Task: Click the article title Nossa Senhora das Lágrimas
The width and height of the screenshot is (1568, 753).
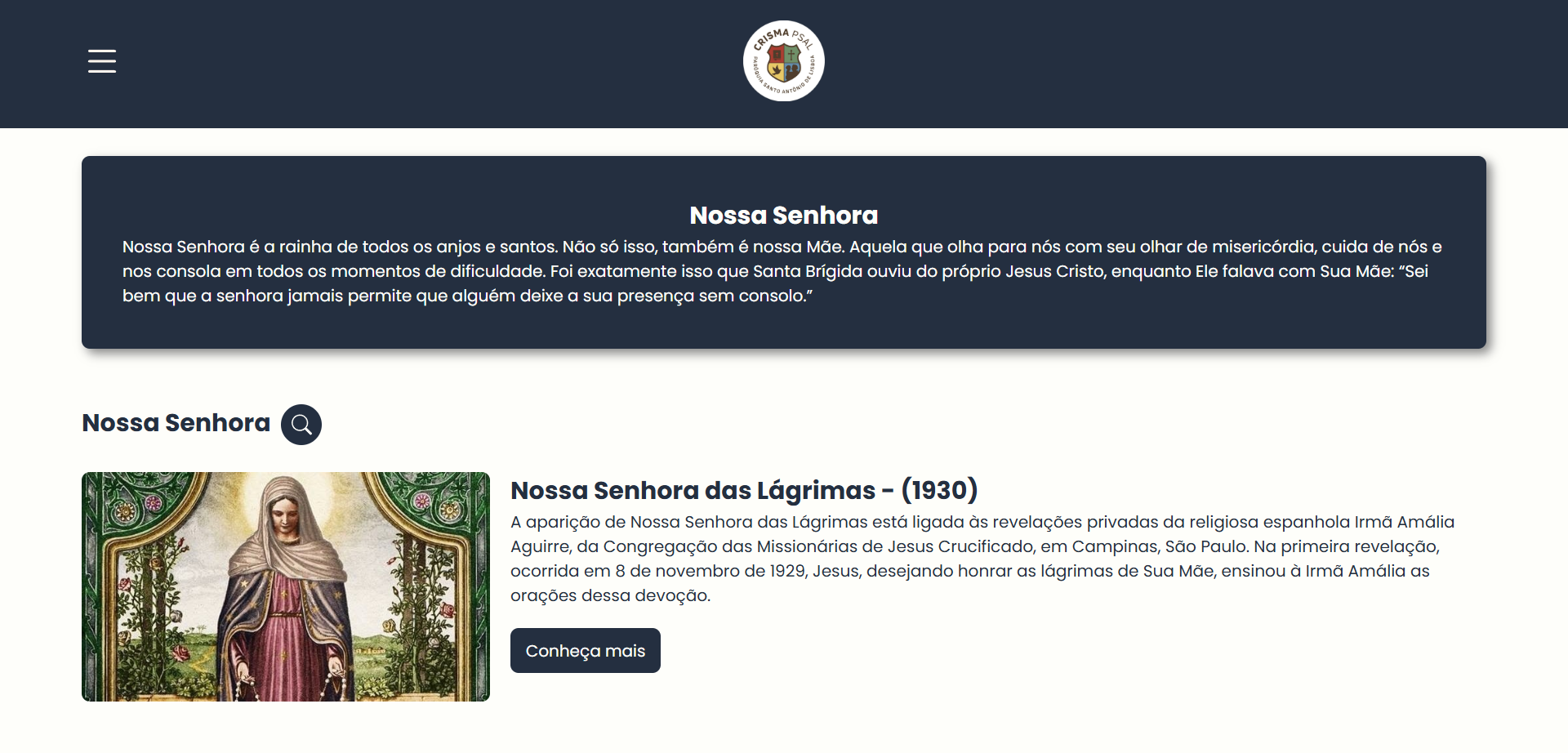Action: click(693, 490)
